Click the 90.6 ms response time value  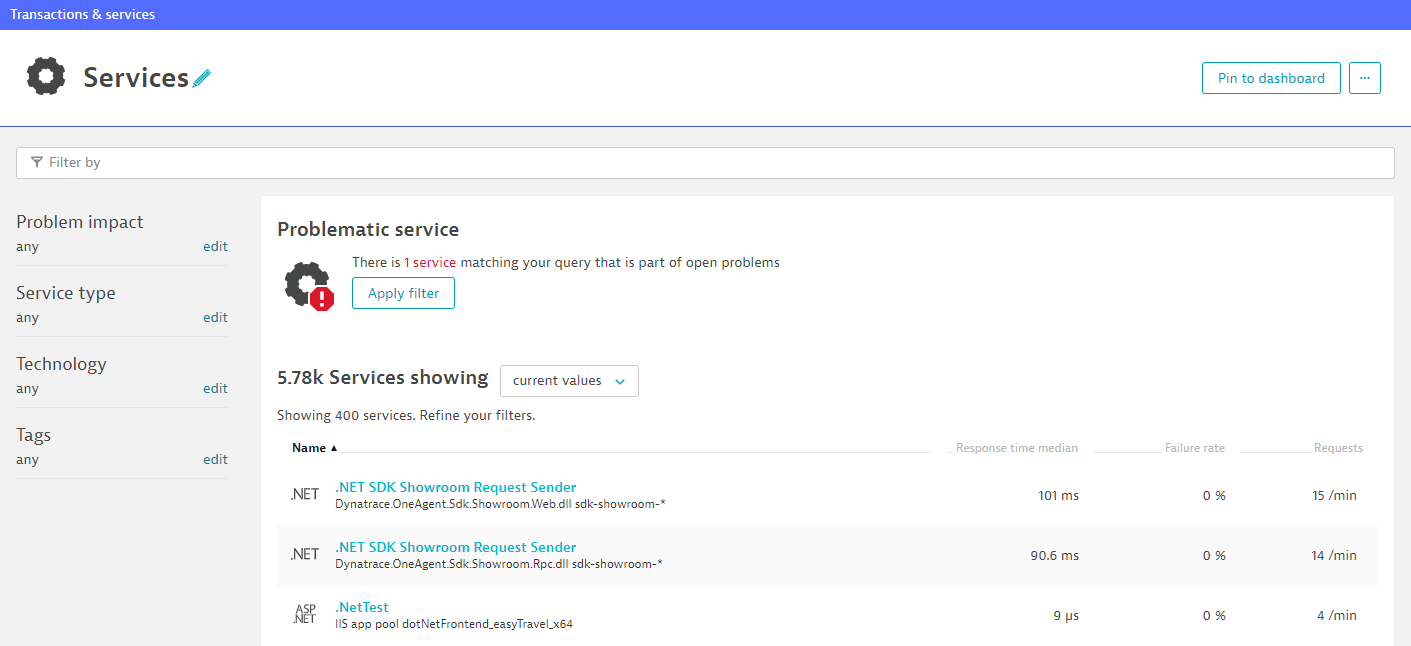tap(1055, 555)
